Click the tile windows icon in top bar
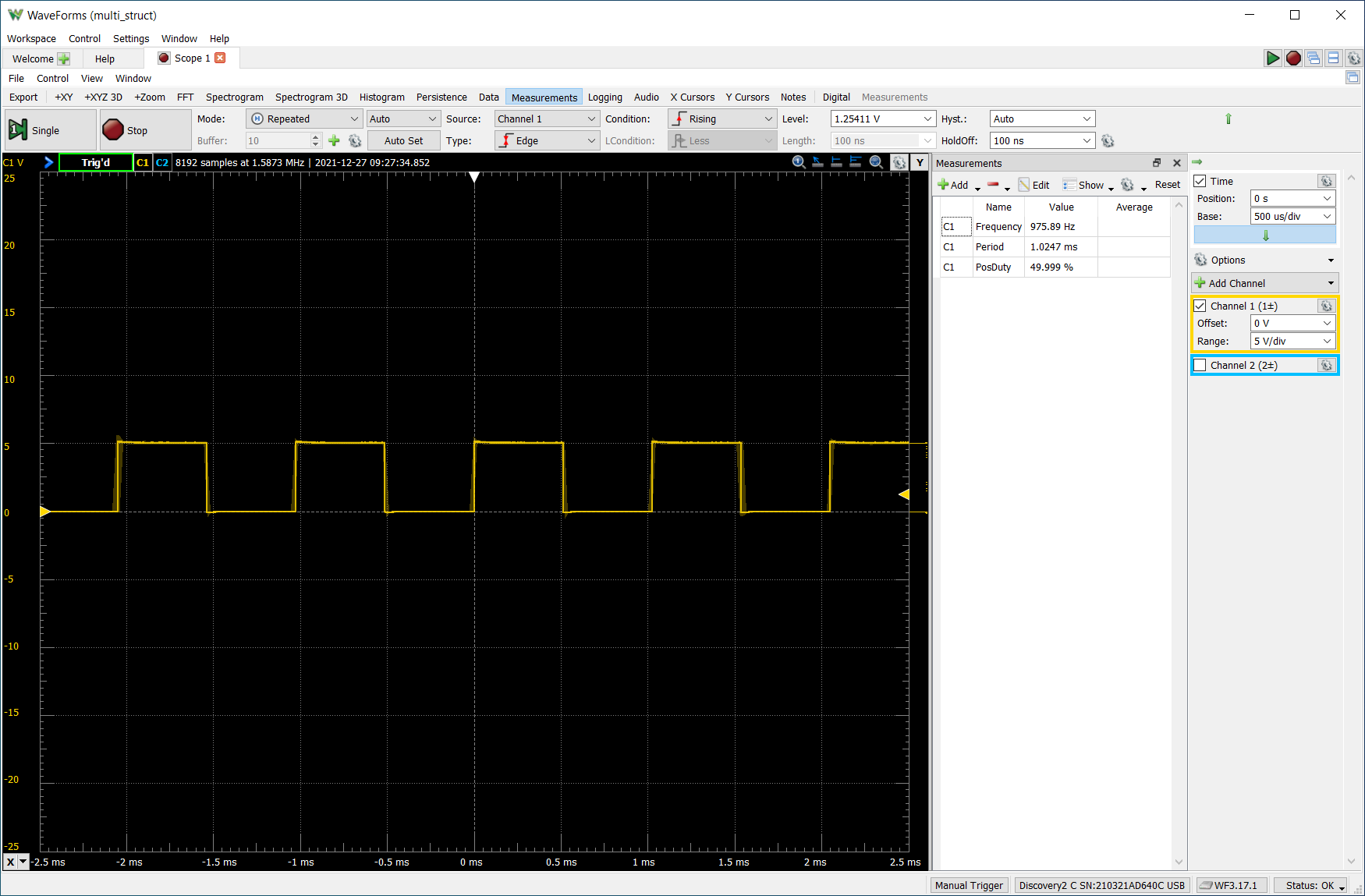The width and height of the screenshot is (1365, 896). pos(1334,58)
